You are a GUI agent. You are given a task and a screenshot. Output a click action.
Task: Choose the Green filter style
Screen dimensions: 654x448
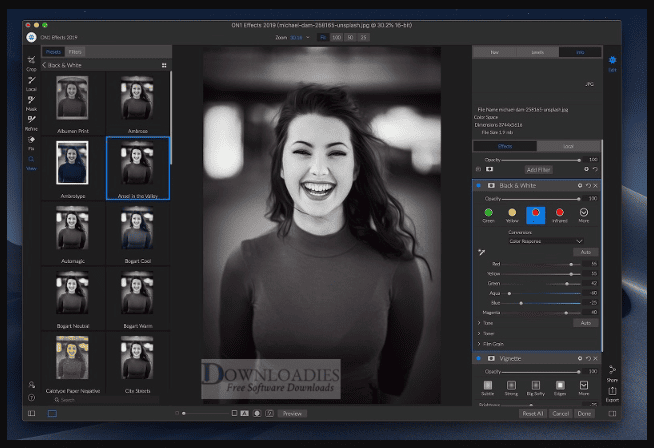point(488,215)
